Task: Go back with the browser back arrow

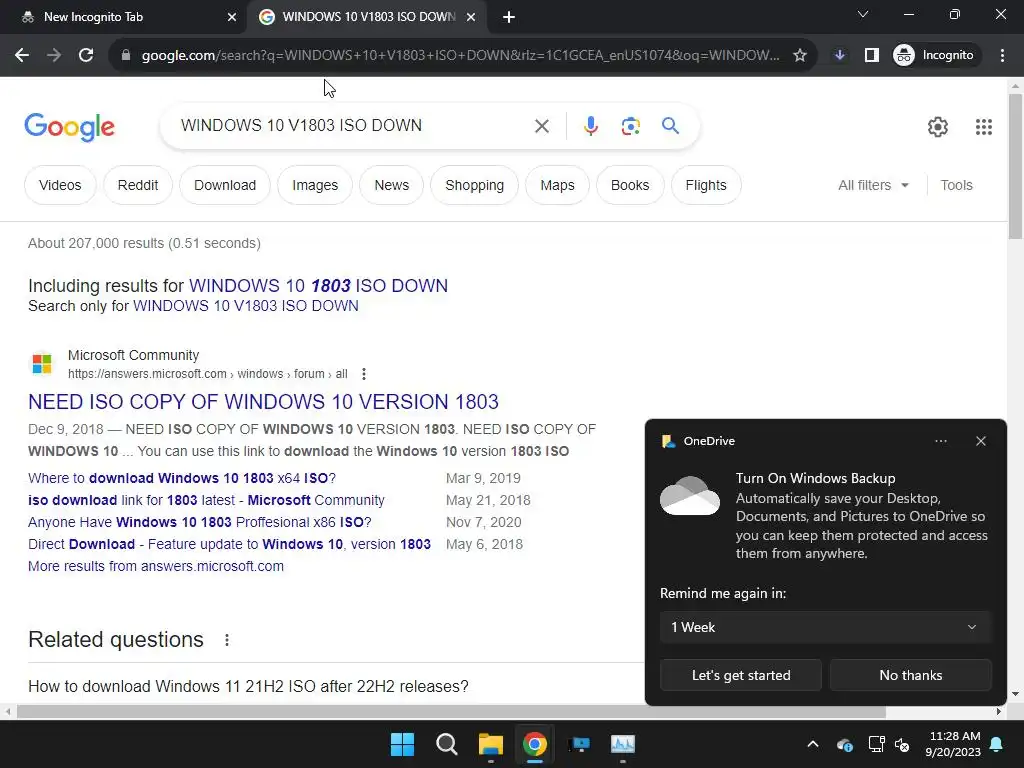Action: 22,56
